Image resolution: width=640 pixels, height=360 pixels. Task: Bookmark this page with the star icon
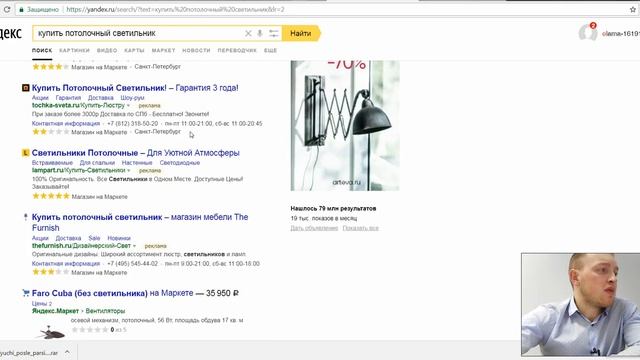tap(632, 9)
